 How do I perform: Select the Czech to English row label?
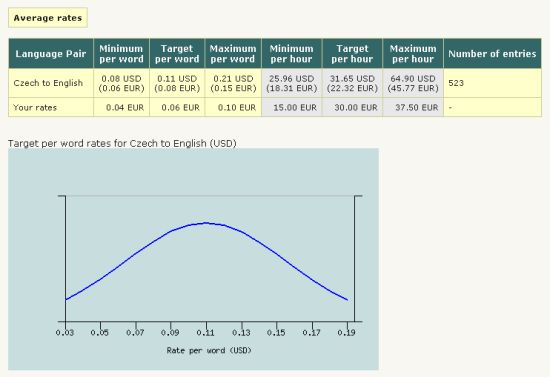pos(48,83)
